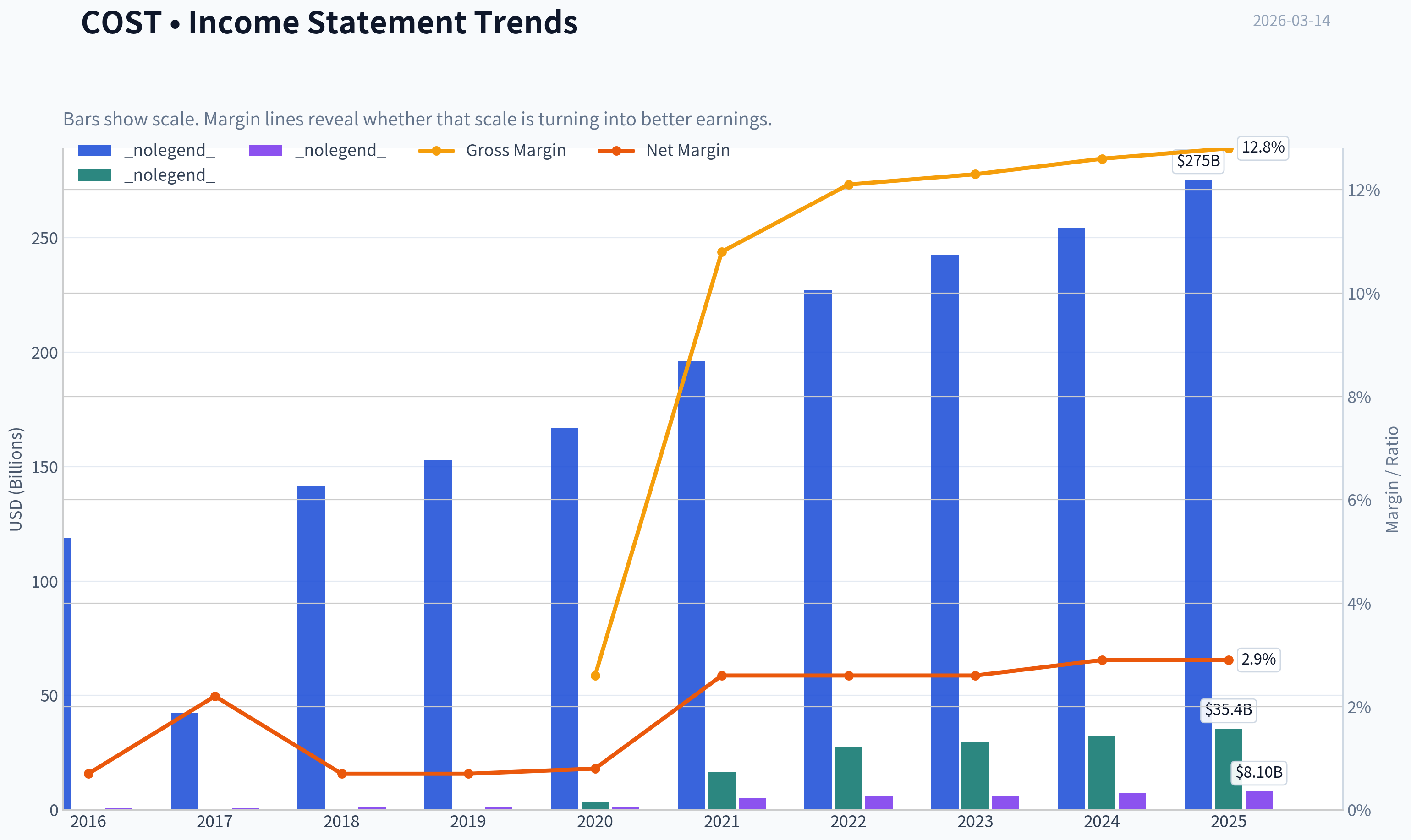Select the Gross Margin point at 2024

click(1103, 159)
